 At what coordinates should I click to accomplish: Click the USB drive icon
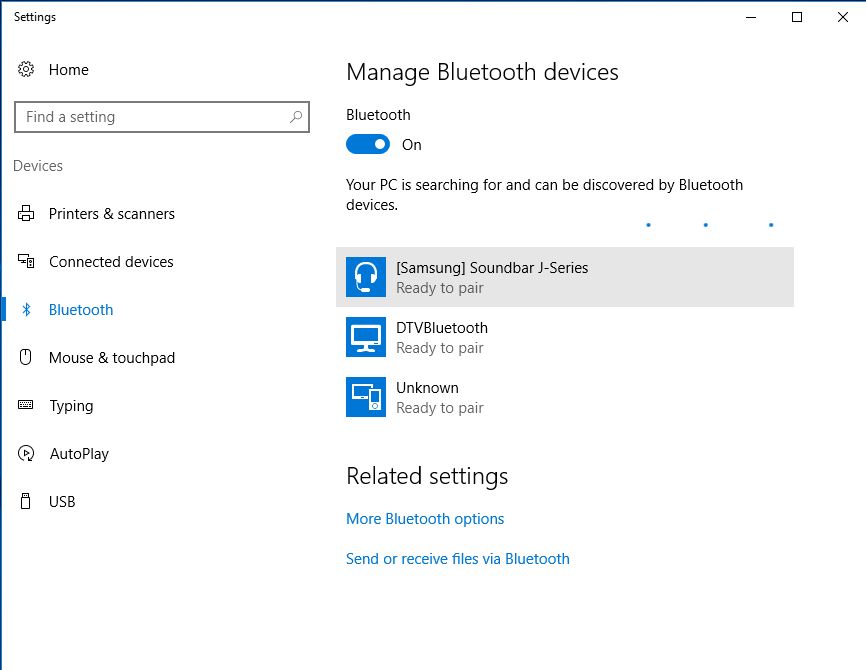pyautogui.click(x=26, y=502)
